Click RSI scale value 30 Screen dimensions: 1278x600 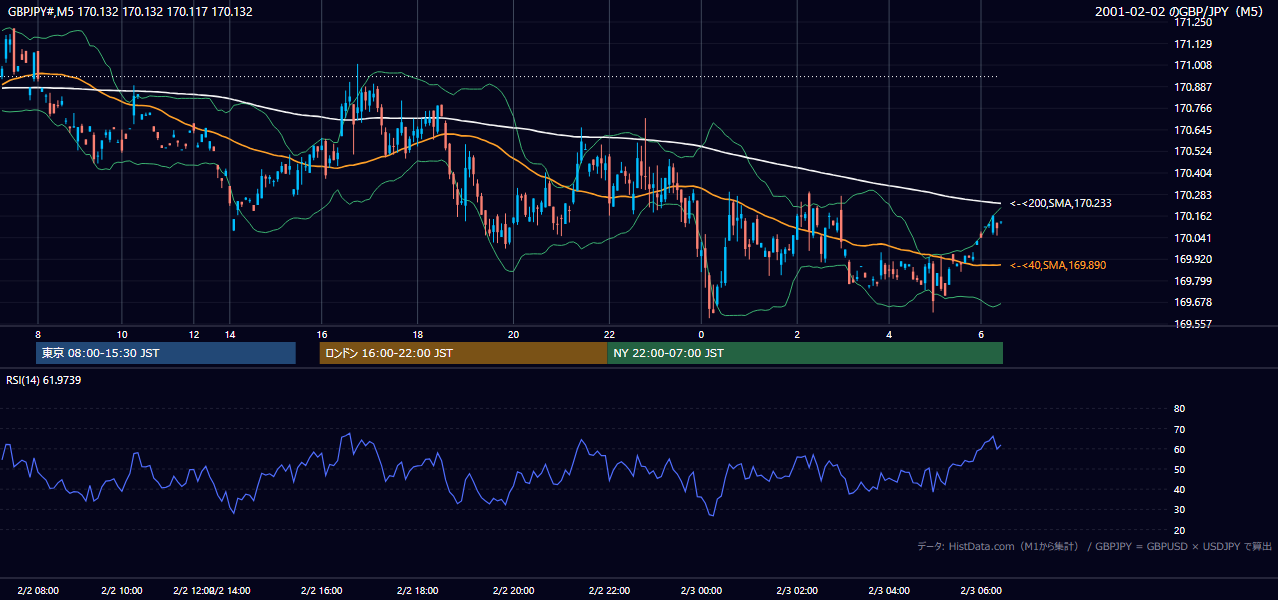1179,509
